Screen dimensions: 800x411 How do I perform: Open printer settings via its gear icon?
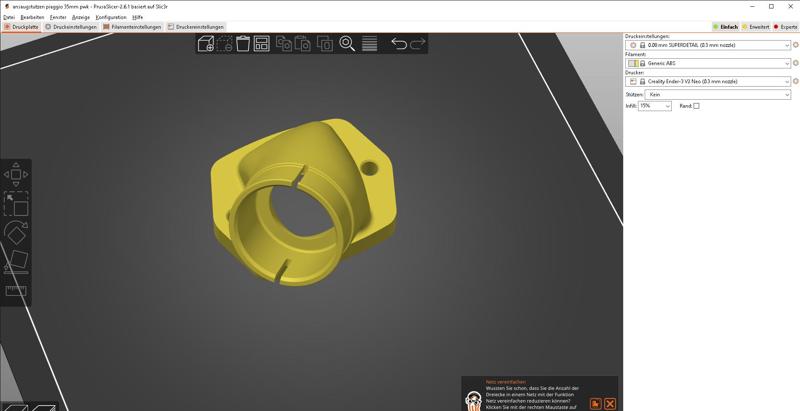[x=795, y=81]
